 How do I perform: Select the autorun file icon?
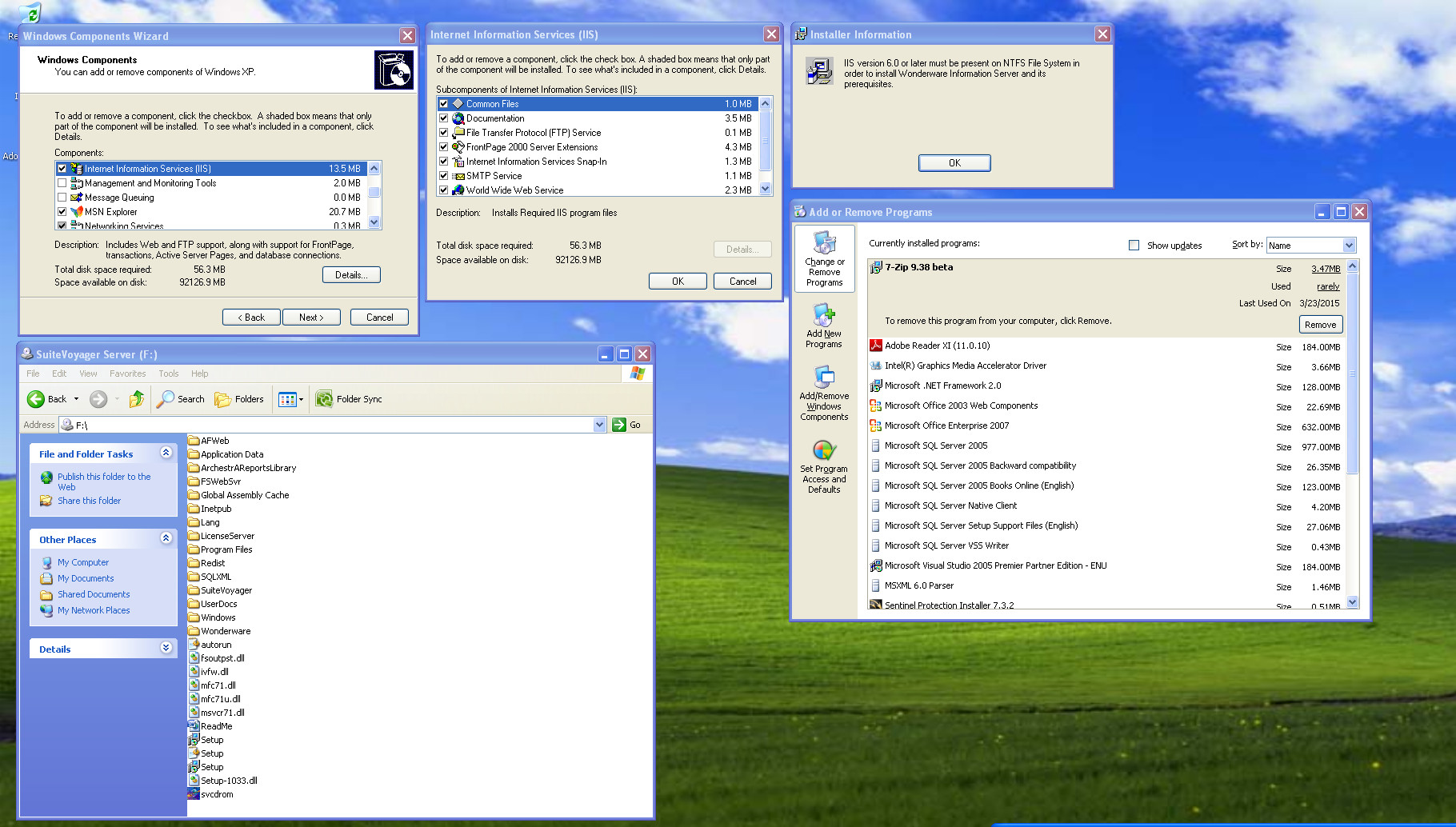click(194, 645)
